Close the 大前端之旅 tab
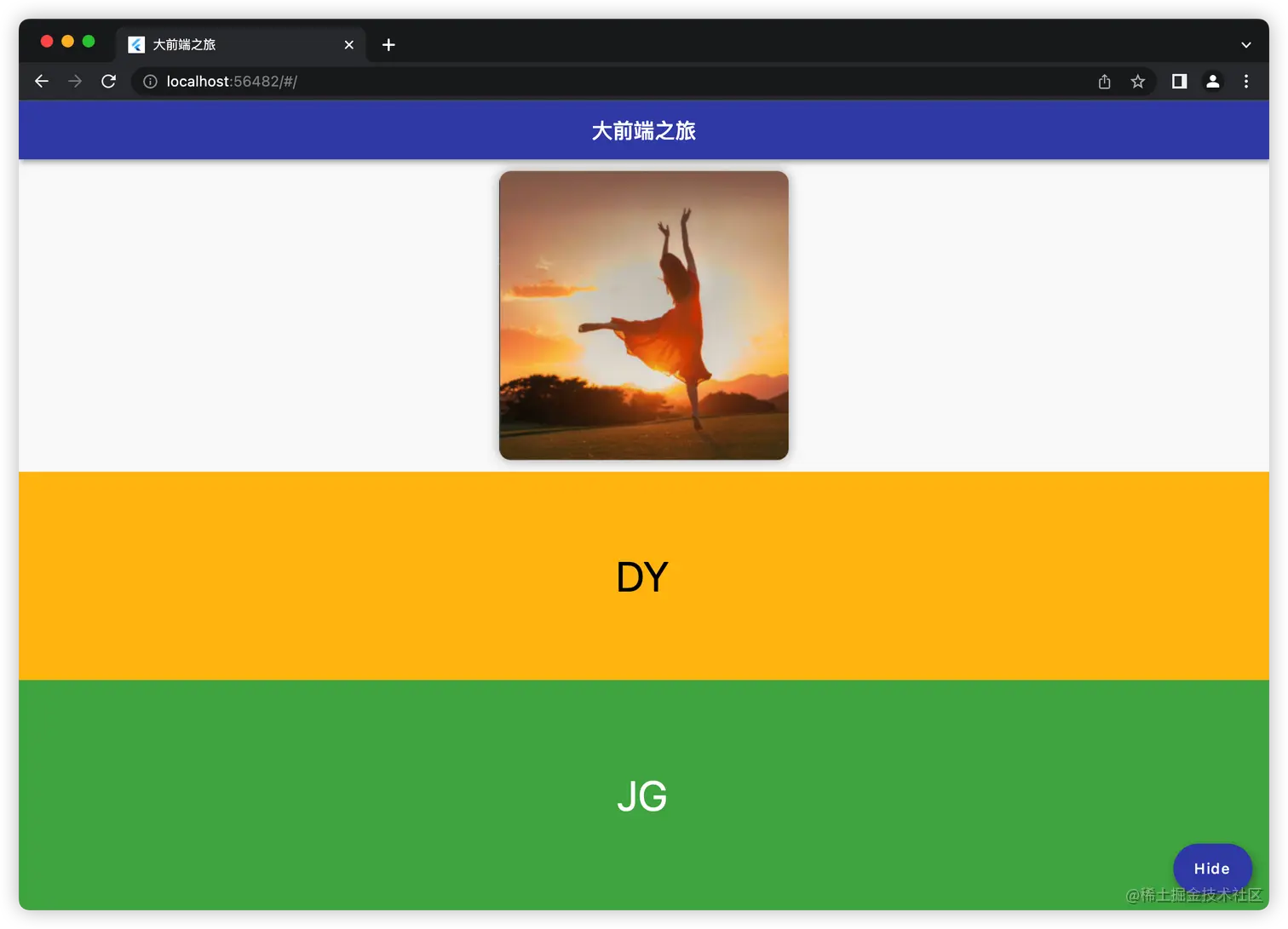The image size is (1288, 929). [349, 45]
